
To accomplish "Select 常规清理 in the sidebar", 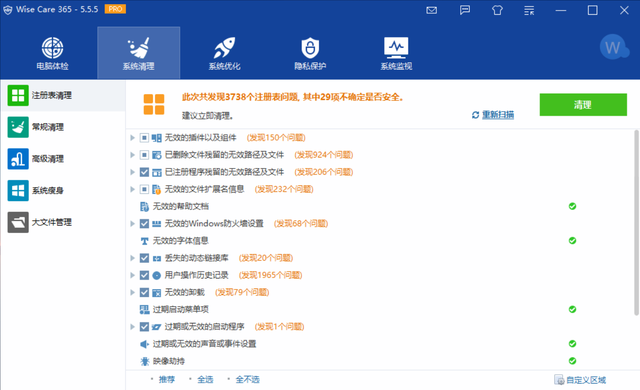I will (x=63, y=127).
